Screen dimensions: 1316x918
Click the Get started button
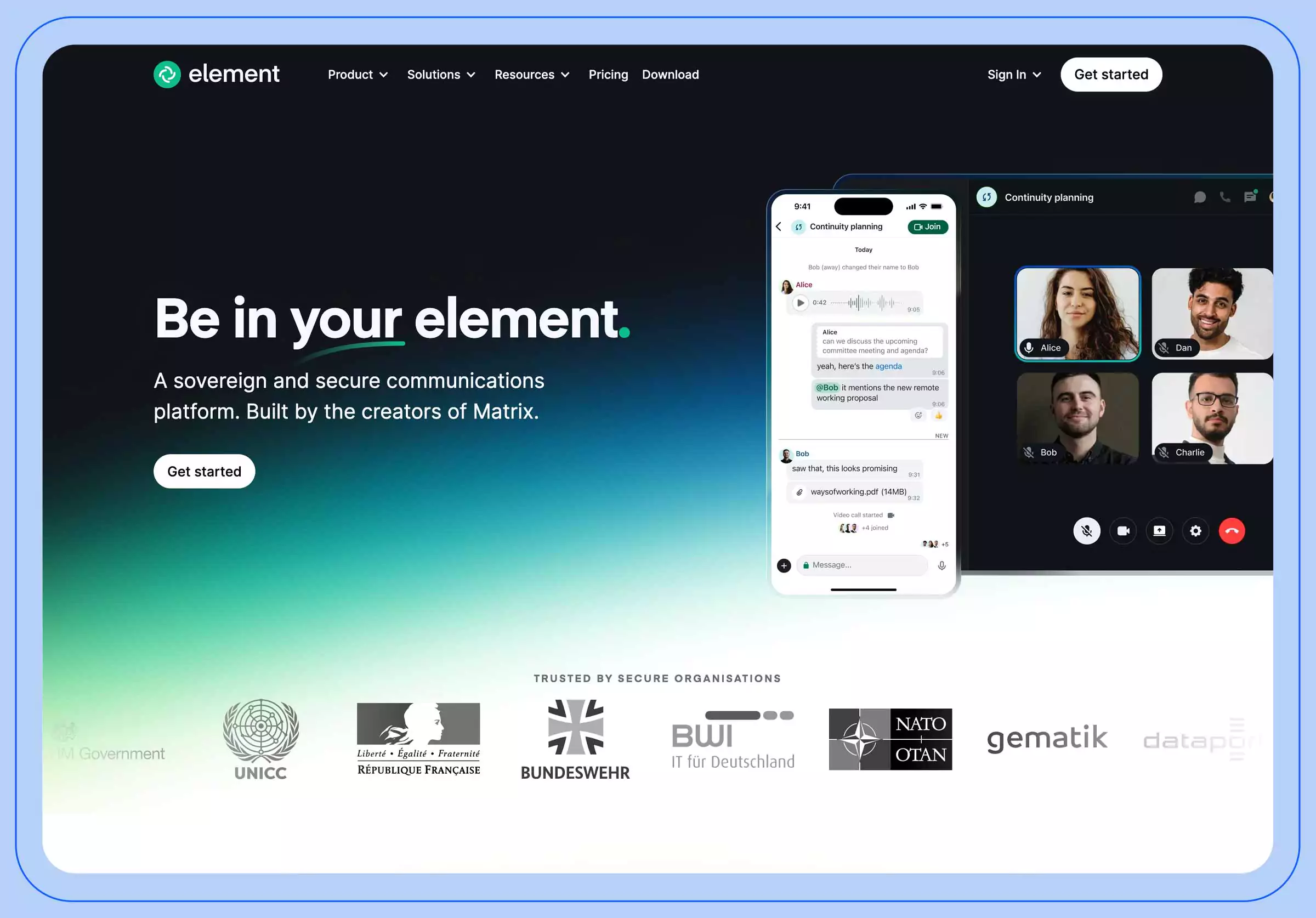(1111, 74)
